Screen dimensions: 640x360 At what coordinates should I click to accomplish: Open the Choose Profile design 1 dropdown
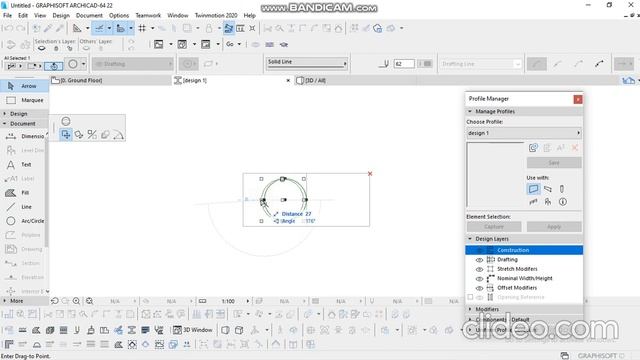pos(524,133)
